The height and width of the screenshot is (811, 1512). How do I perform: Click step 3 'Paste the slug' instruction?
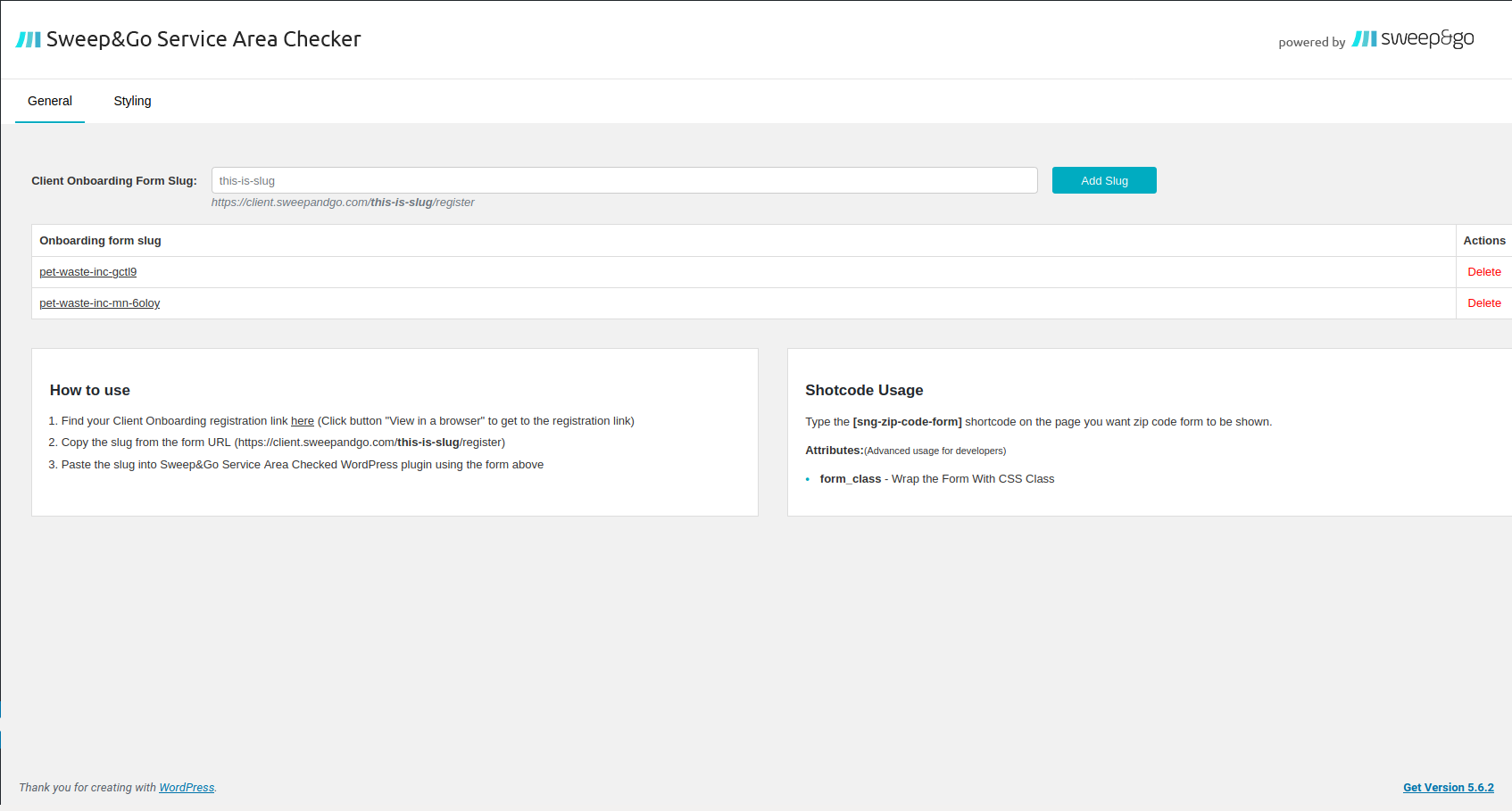303,465
